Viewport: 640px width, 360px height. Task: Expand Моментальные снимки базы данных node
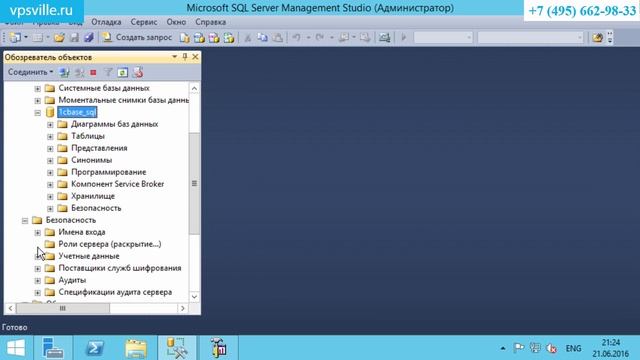pos(38,100)
